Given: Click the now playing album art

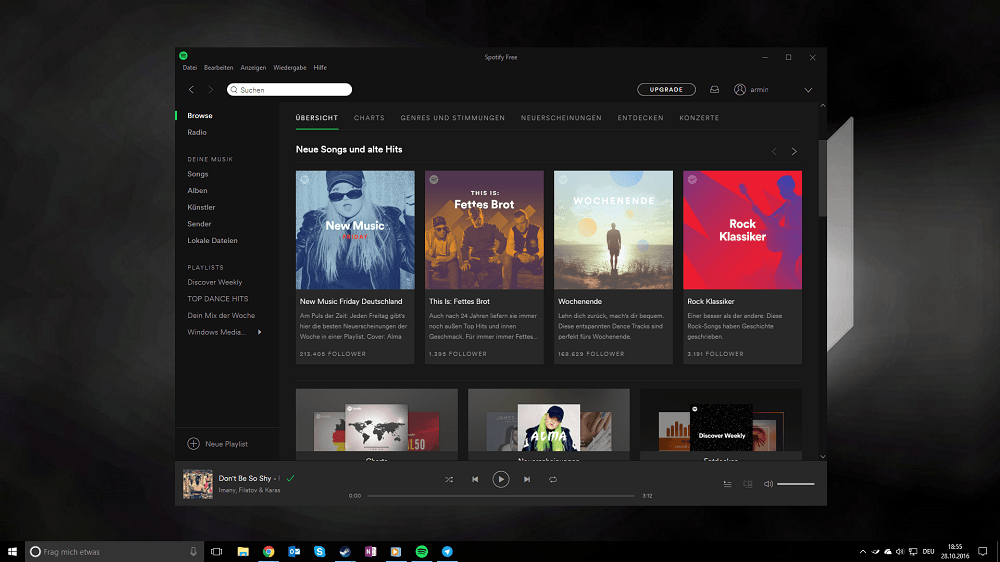Looking at the screenshot, I should point(198,484).
